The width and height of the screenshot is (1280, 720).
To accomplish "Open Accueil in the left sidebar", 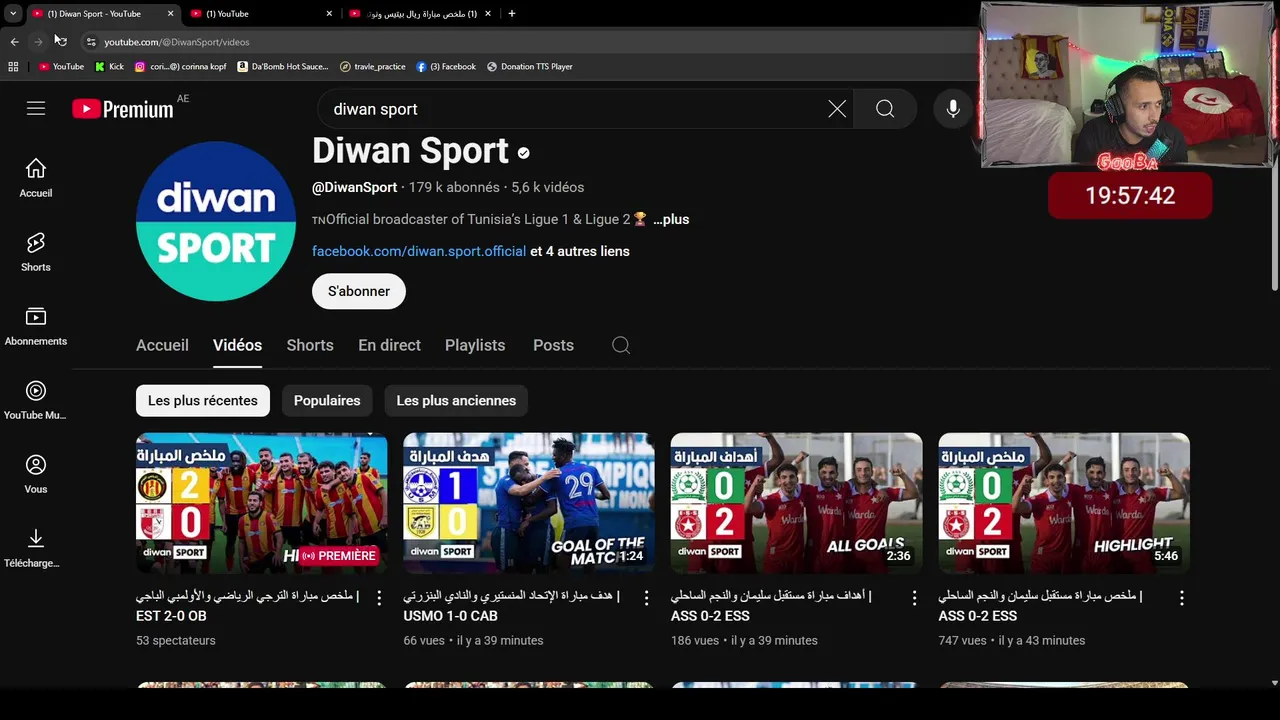I will [36, 178].
